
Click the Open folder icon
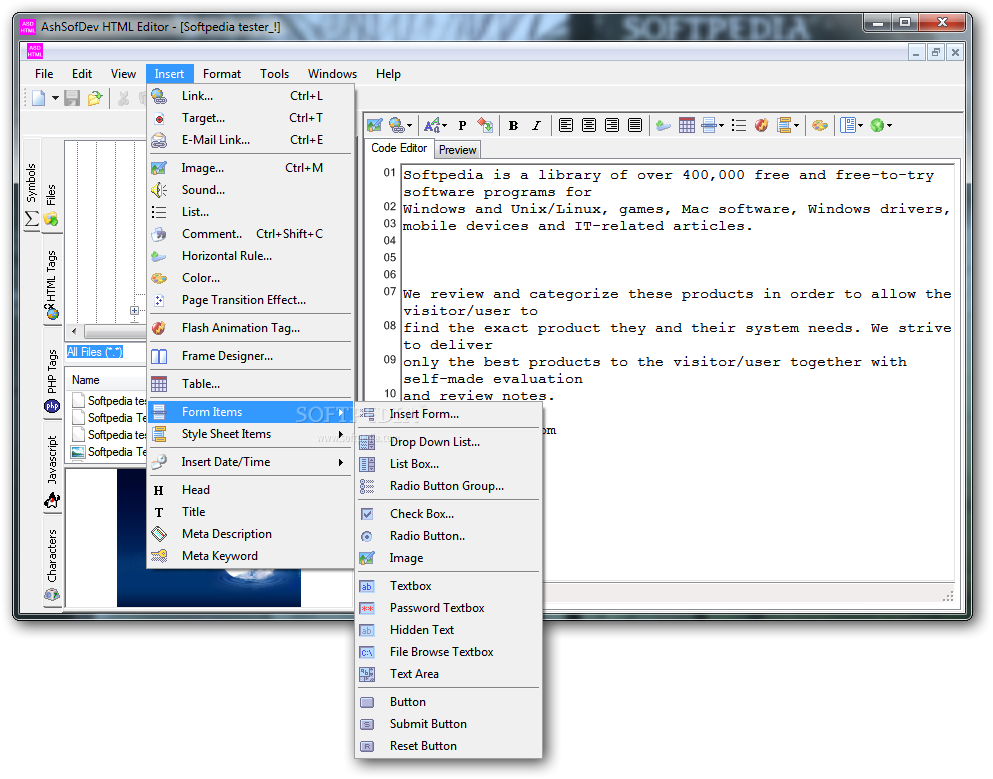coord(95,98)
